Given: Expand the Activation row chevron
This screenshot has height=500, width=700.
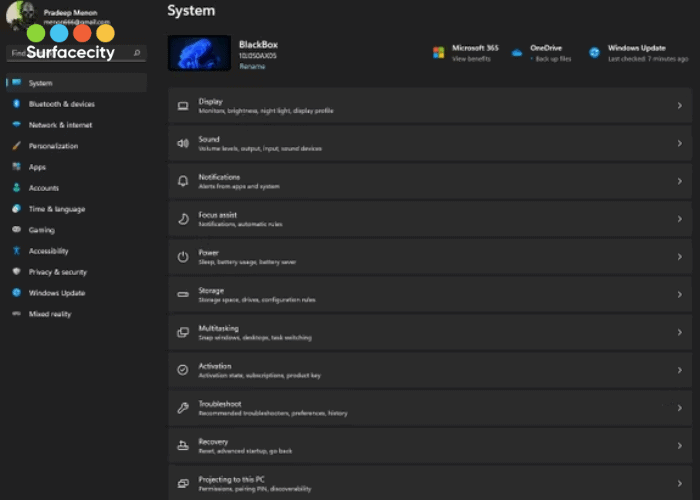Looking at the screenshot, I should tap(679, 370).
